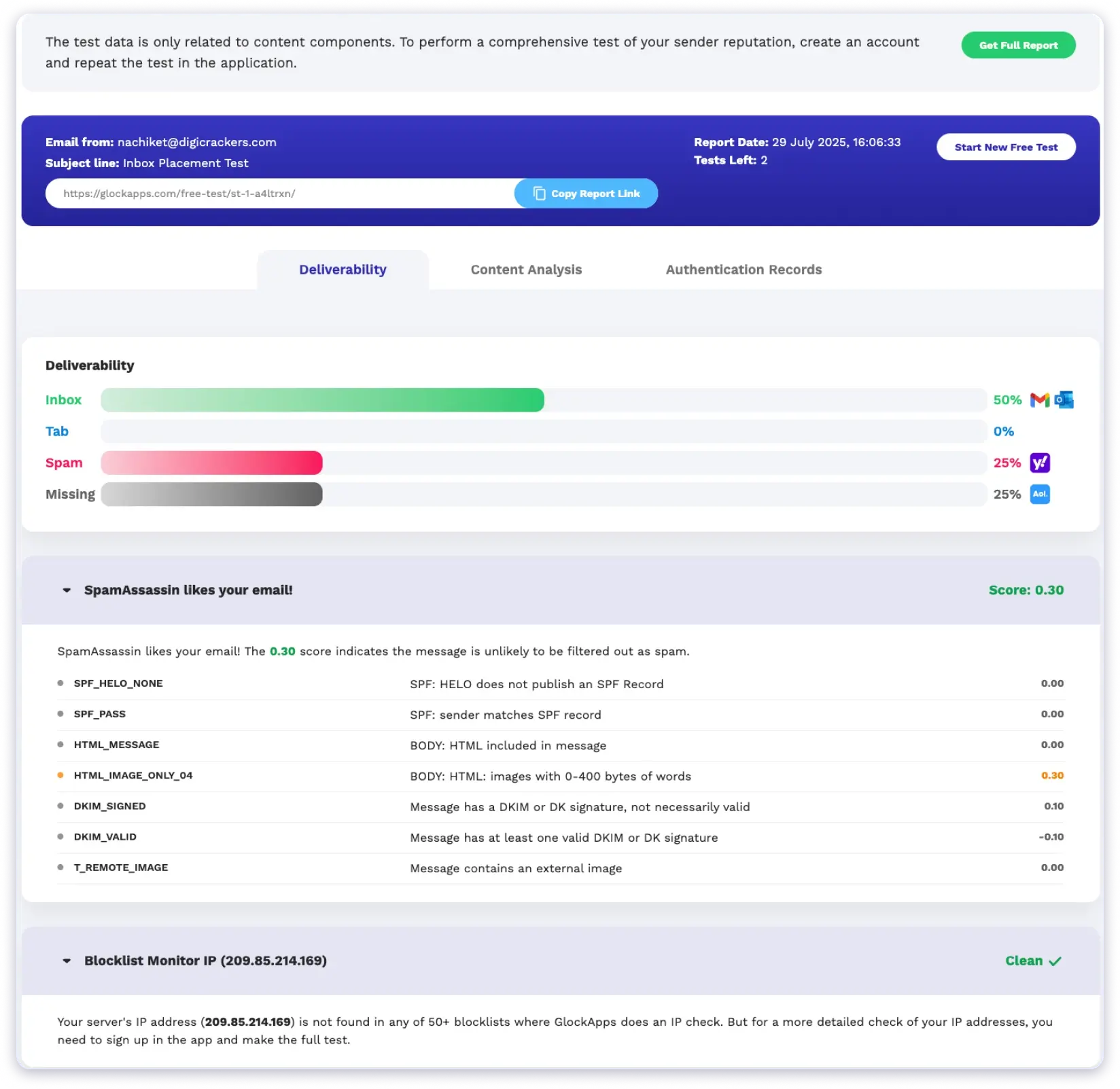Click the Copy Report Link button
The height and width of the screenshot is (1089, 1120).
coord(586,193)
